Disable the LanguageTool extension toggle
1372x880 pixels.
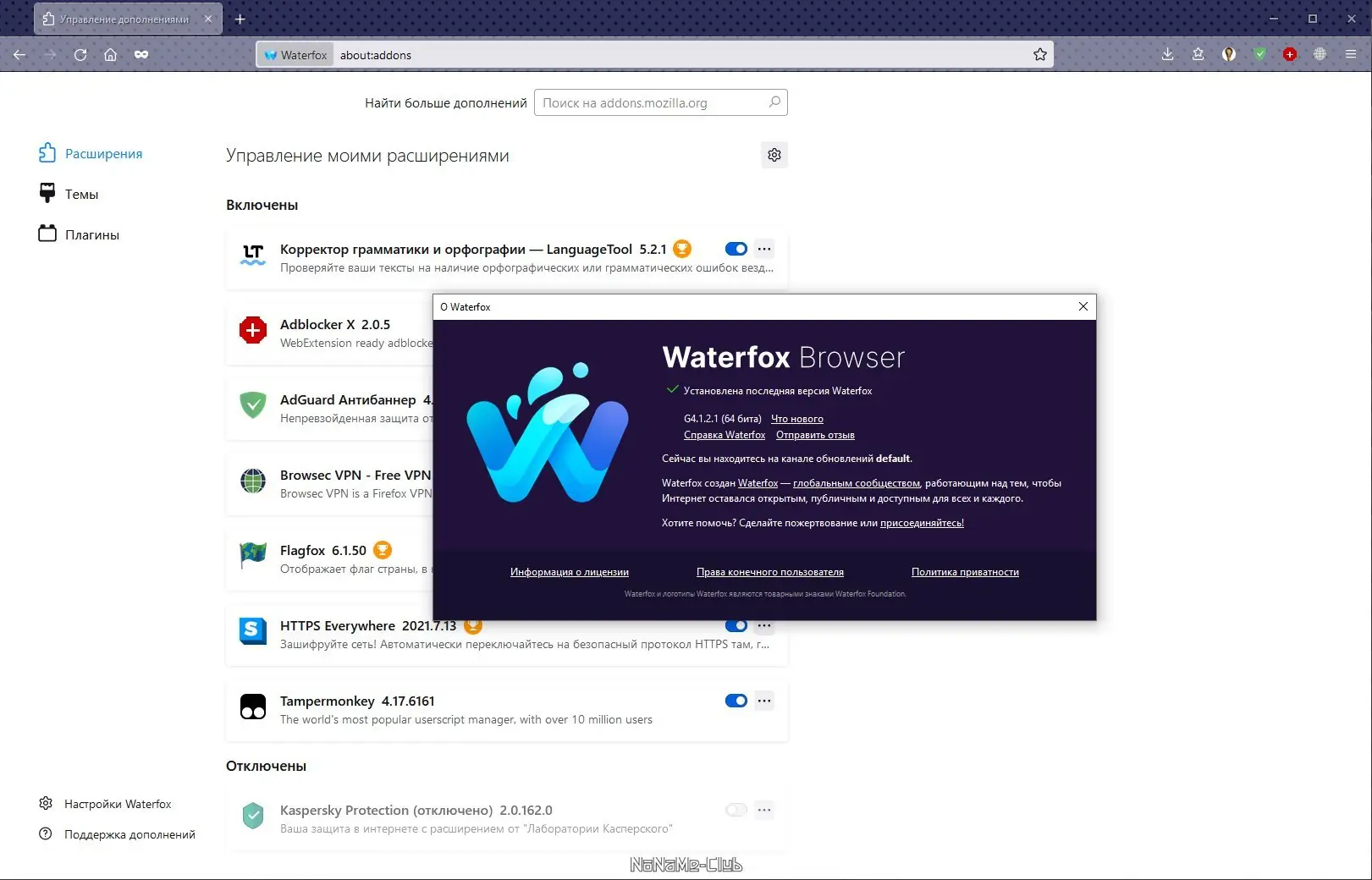click(x=736, y=249)
